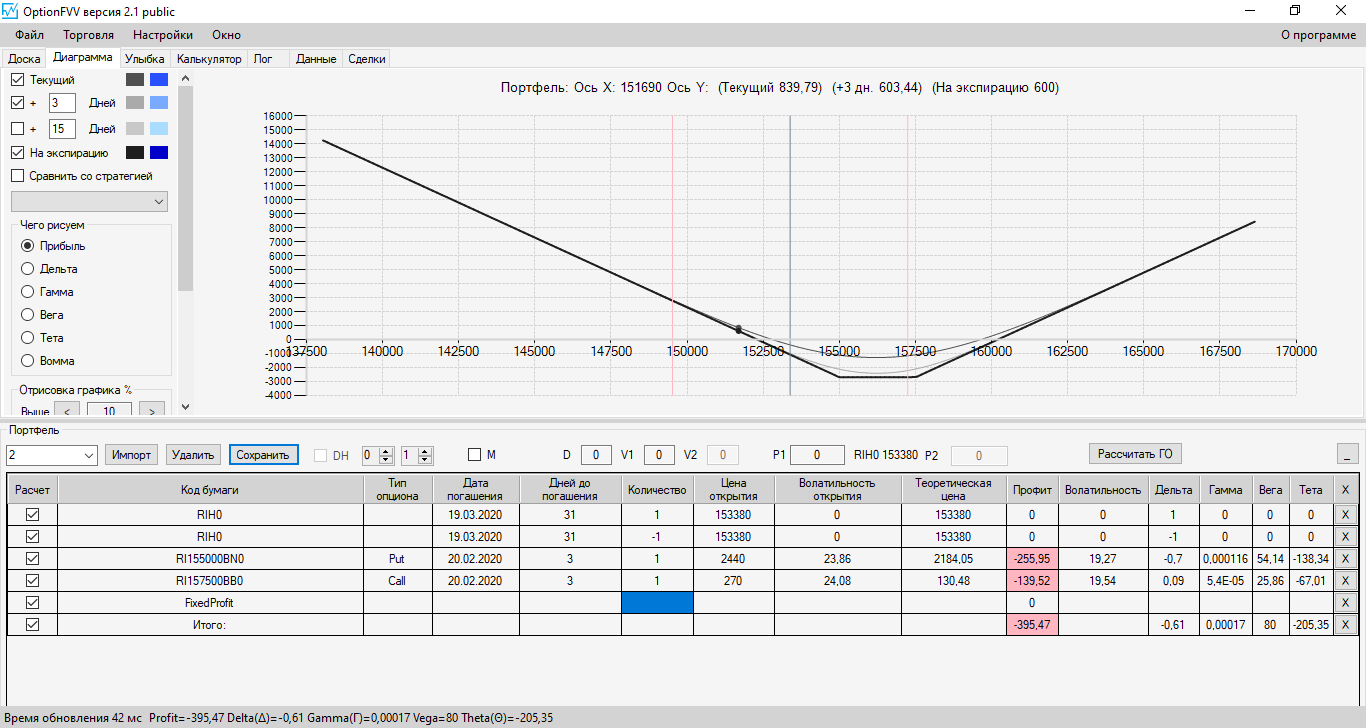Click the Теоретическая цена cell 2184,05
This screenshot has width=1366, height=728.
pyautogui.click(x=954, y=559)
